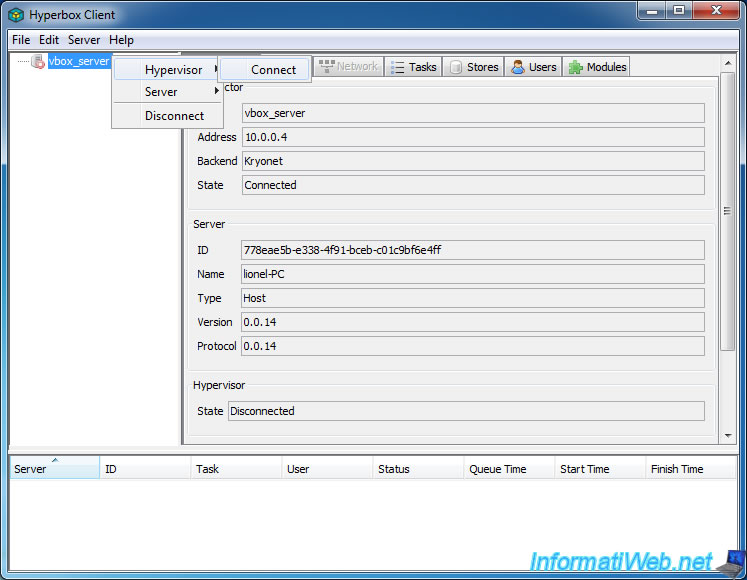Show the Modules tab

point(597,67)
